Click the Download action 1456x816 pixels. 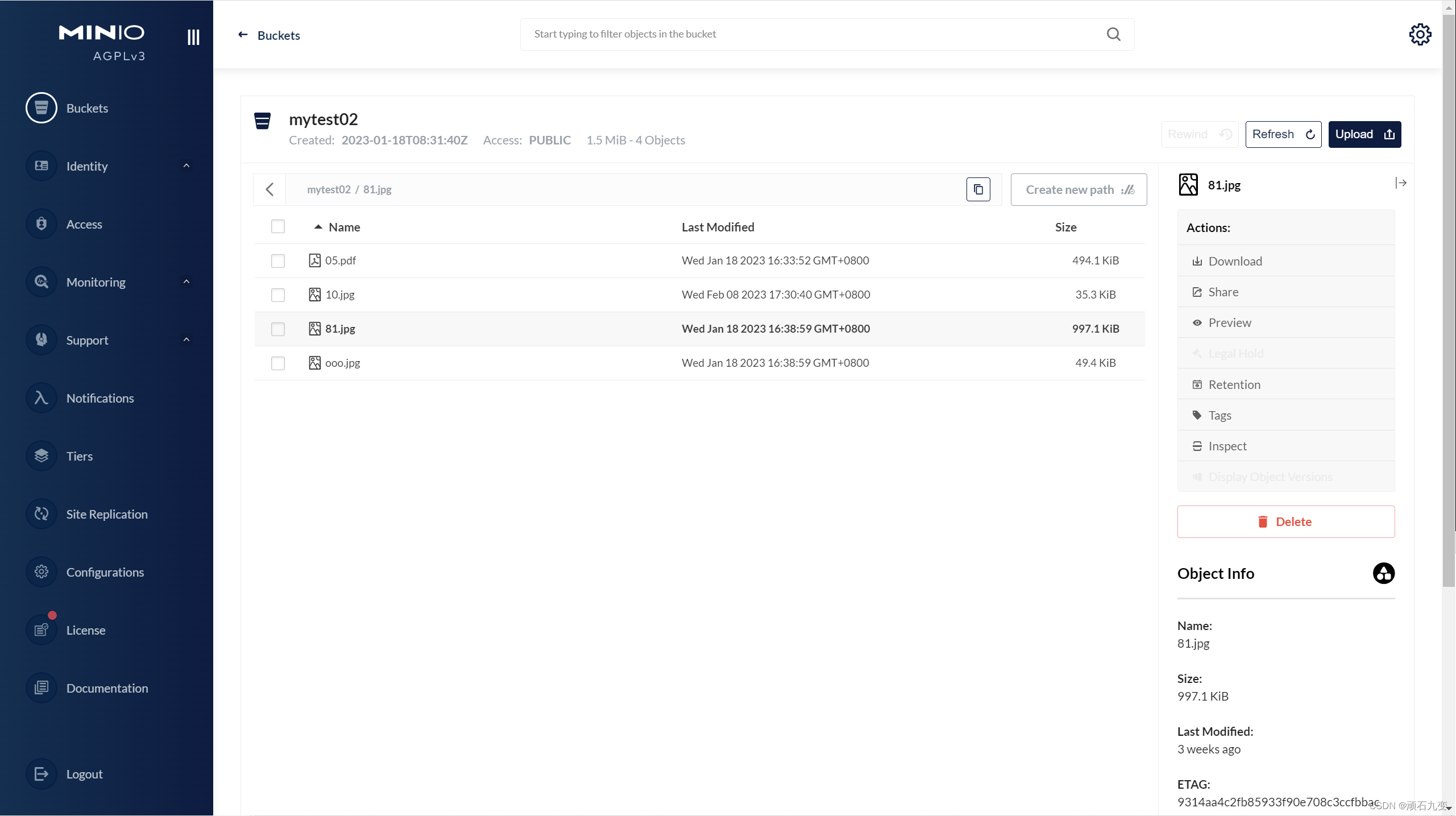1285,261
